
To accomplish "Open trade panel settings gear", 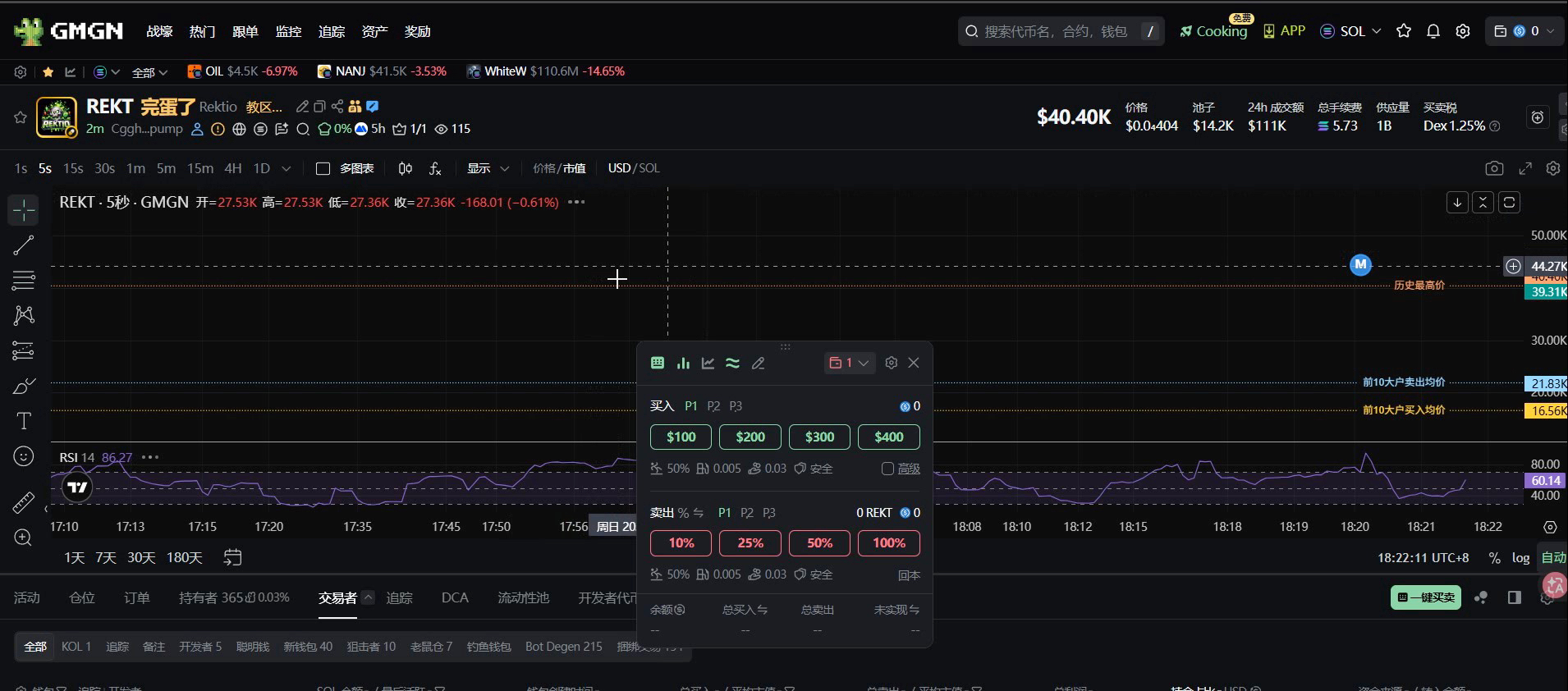I will coord(892,363).
